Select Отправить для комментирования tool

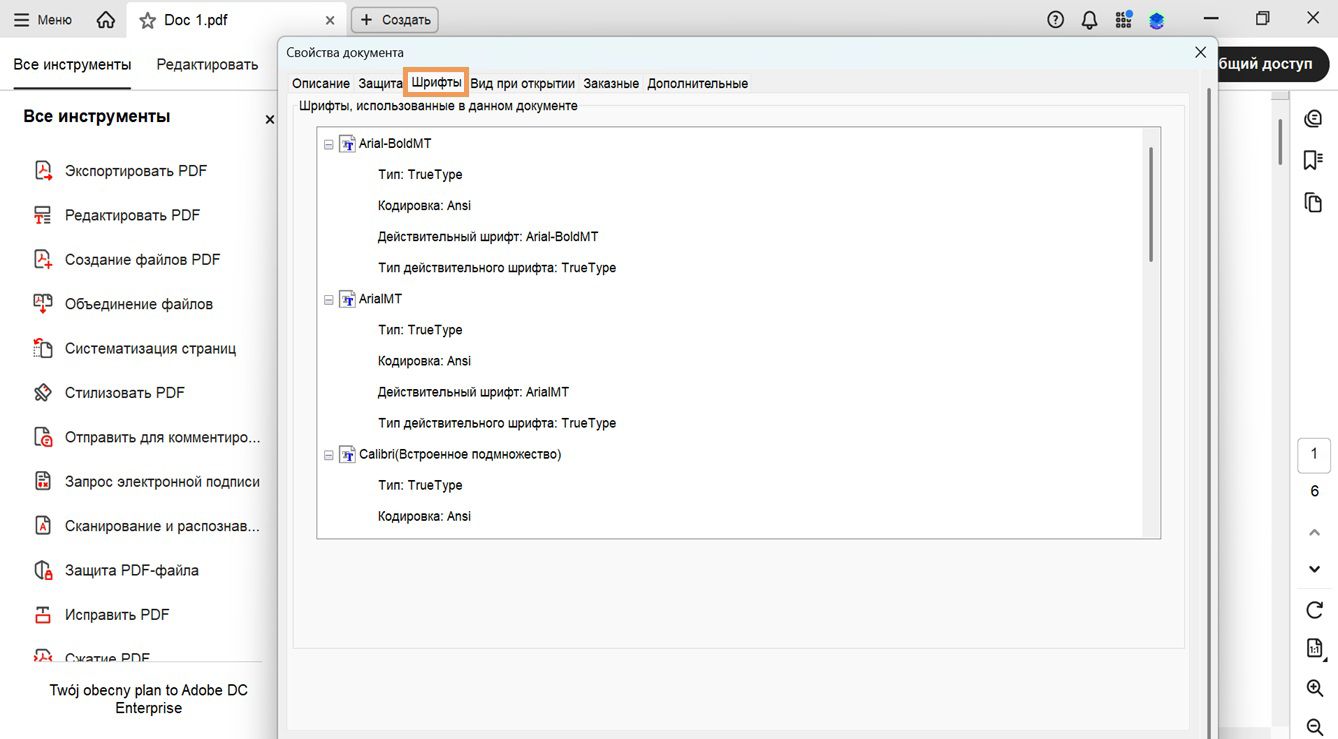pyautogui.click(x=146, y=437)
